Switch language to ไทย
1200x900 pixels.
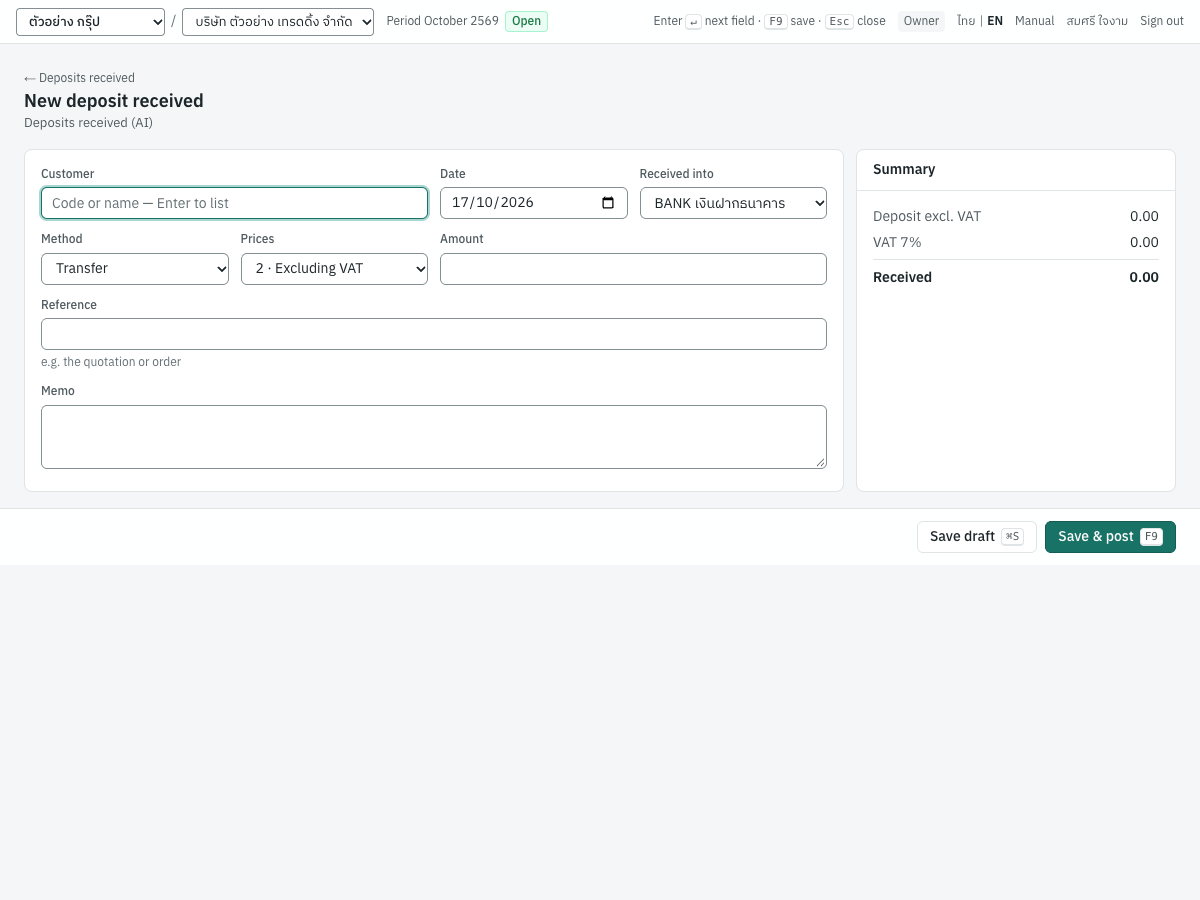click(966, 21)
